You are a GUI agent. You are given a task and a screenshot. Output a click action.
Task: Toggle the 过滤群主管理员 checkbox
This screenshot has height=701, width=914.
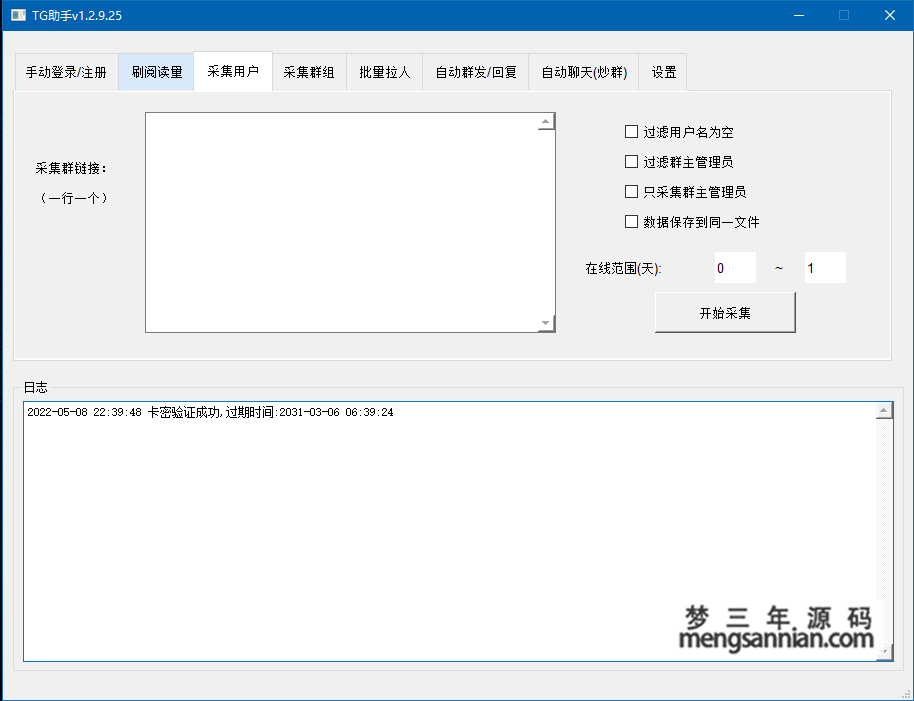(631, 162)
